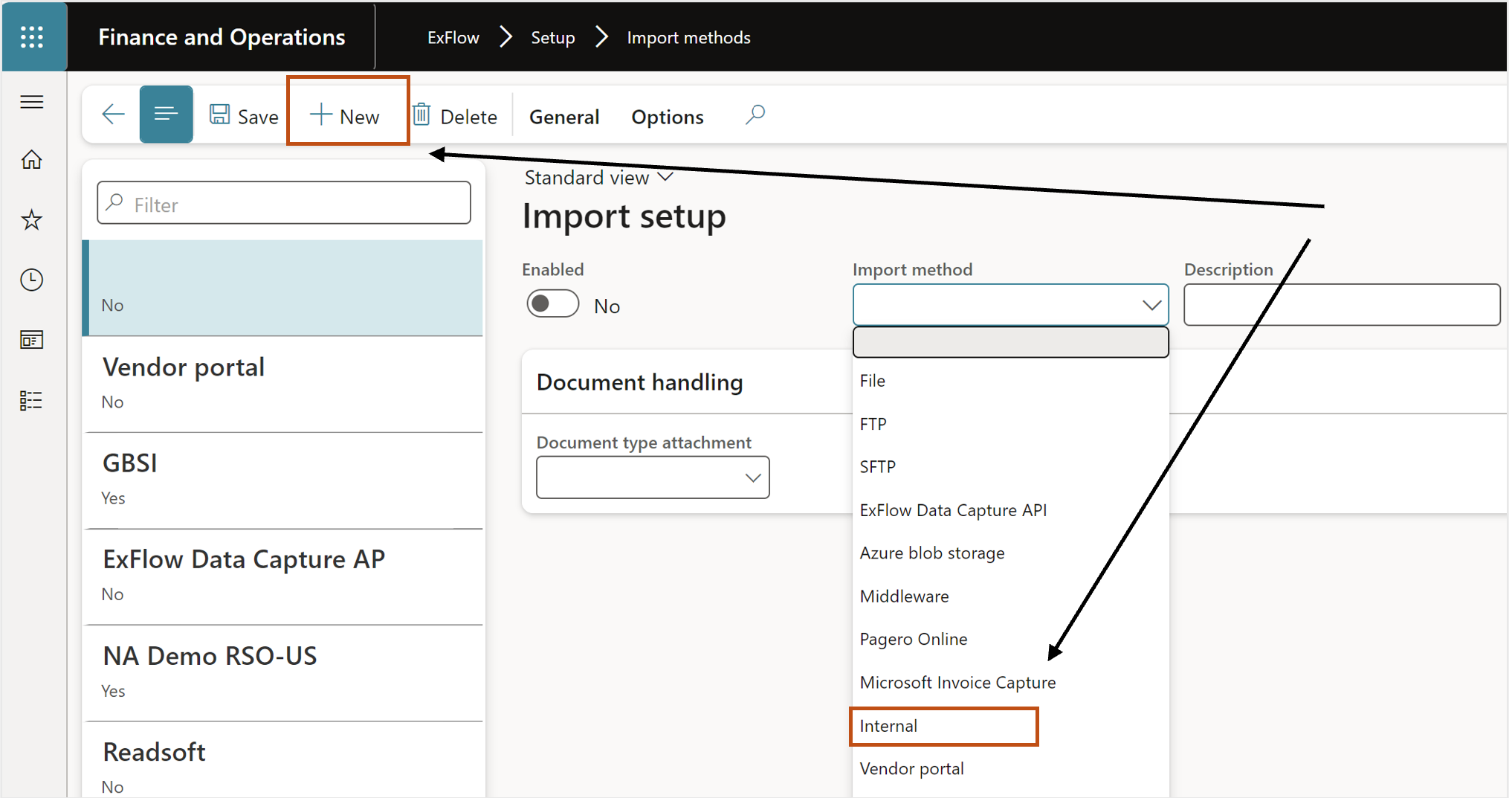The width and height of the screenshot is (1512, 798).
Task: Open the General tab in action bar
Action: (564, 117)
